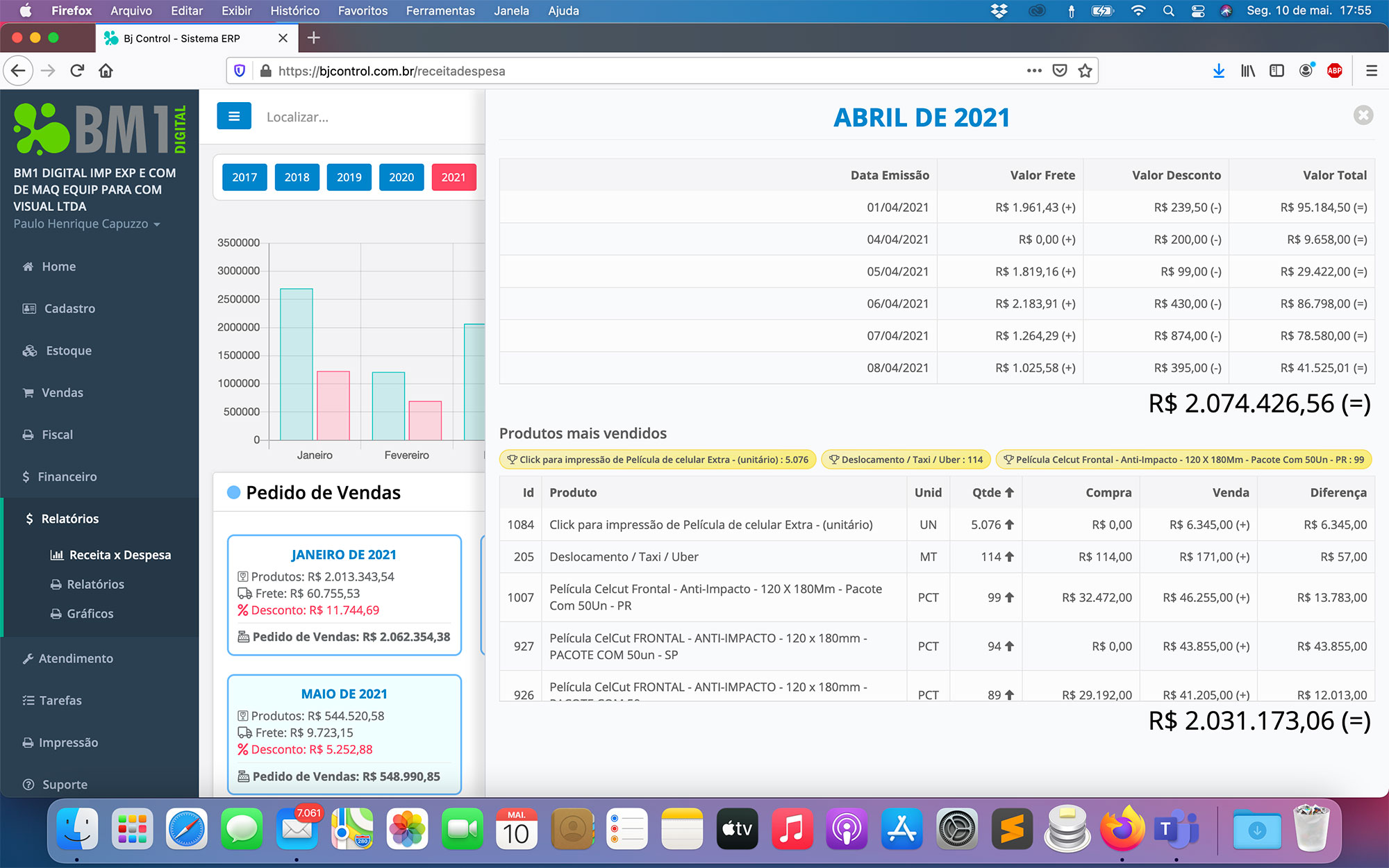Screen dimensions: 1389x868
Task: Click the Deslocamento / Taxi / Uber yellow tag
Action: pyautogui.click(x=905, y=460)
